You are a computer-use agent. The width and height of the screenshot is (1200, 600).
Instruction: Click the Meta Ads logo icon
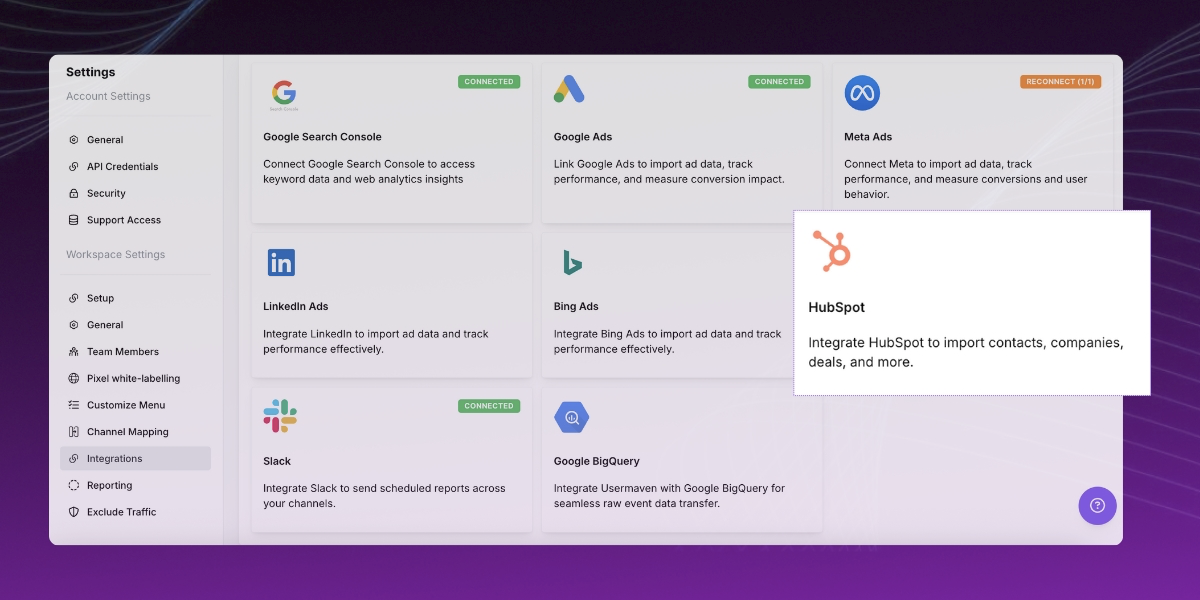point(861,93)
